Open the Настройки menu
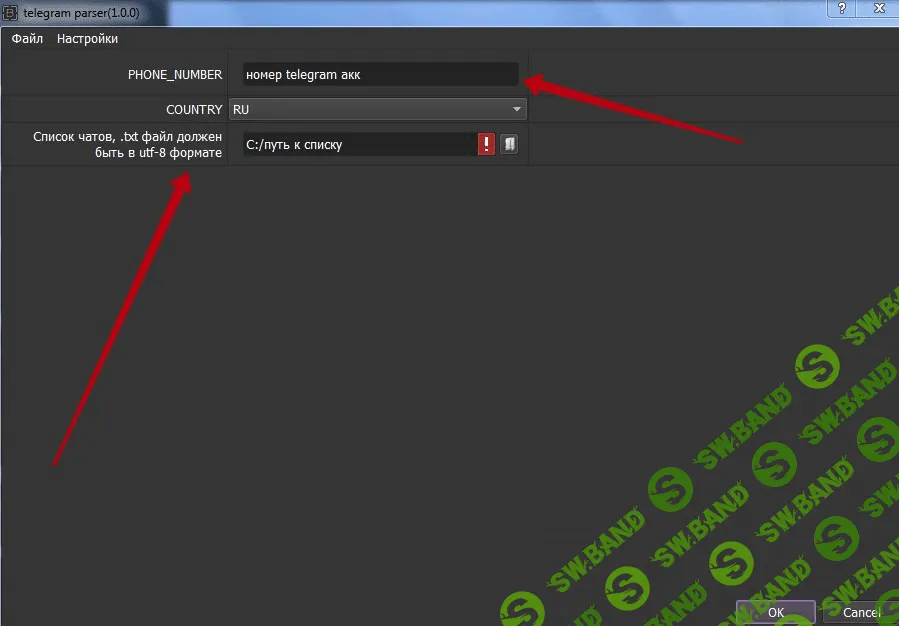 (x=87, y=39)
